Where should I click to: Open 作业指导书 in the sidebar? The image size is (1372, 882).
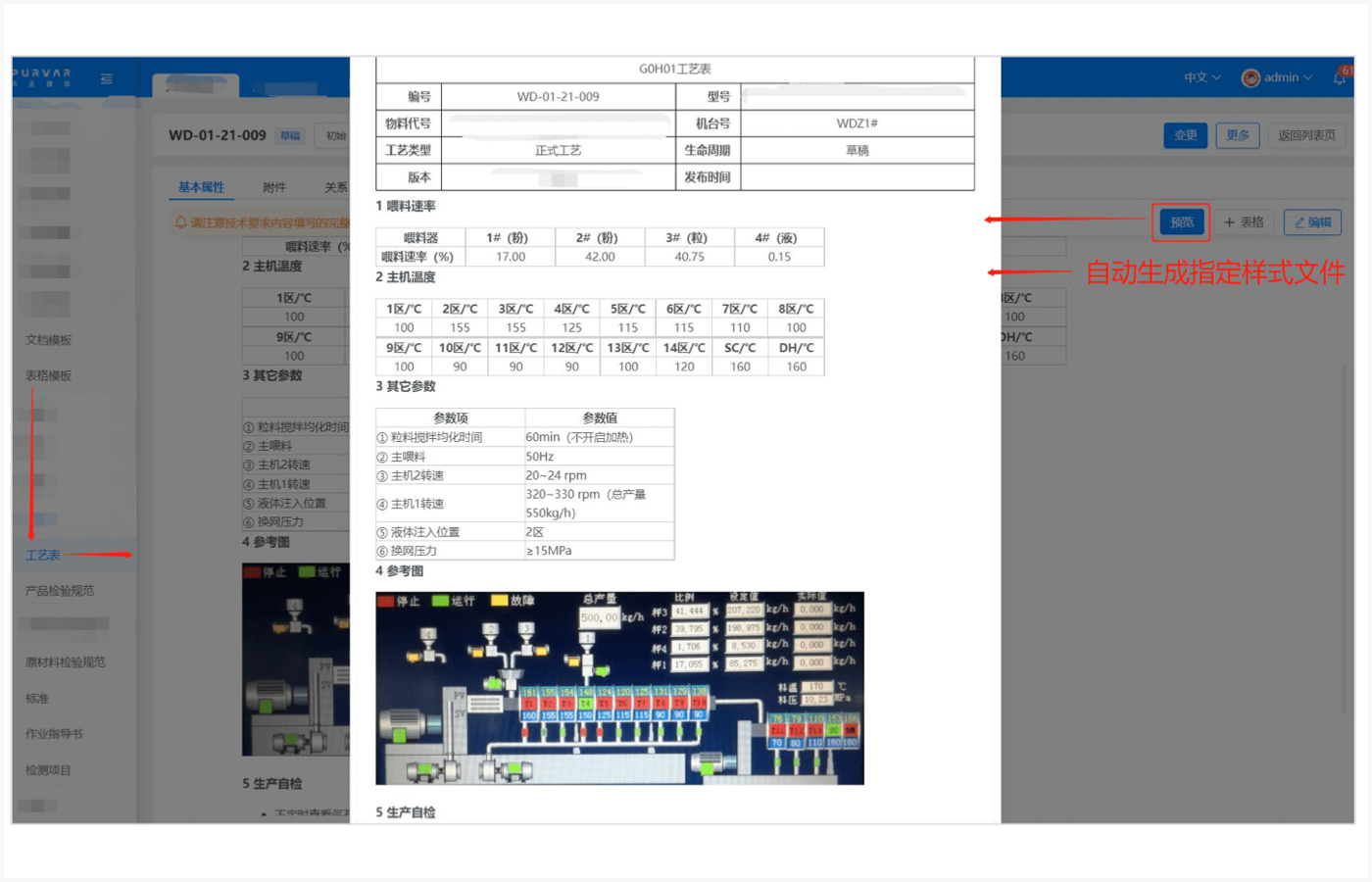click(x=54, y=734)
